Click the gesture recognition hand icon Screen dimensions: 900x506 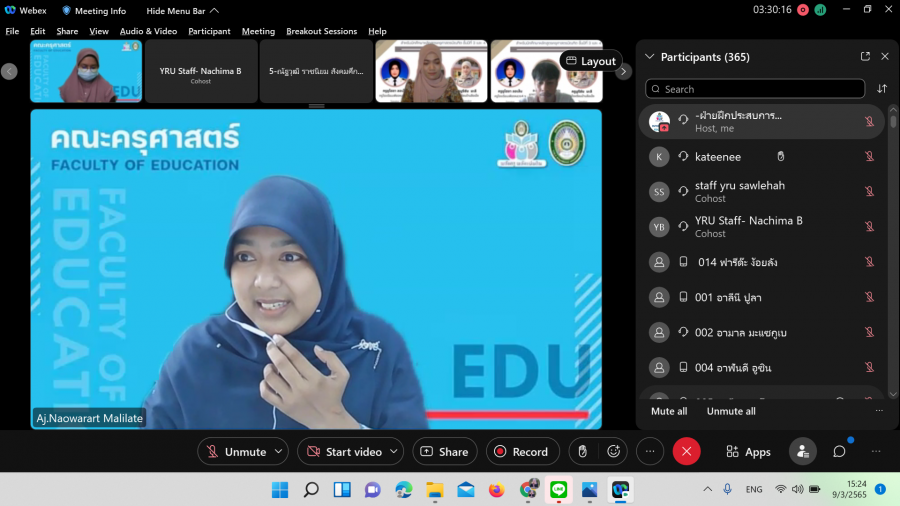[582, 452]
